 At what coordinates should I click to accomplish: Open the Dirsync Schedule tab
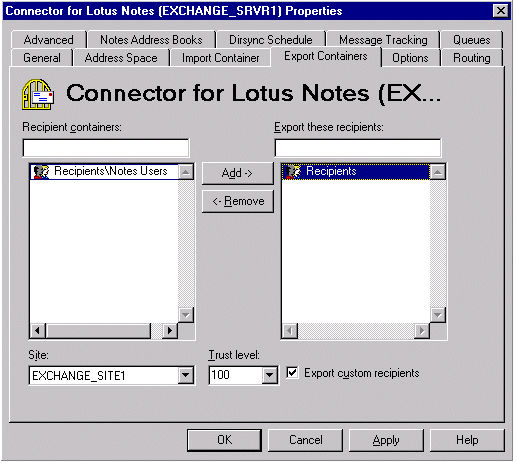(x=270, y=40)
